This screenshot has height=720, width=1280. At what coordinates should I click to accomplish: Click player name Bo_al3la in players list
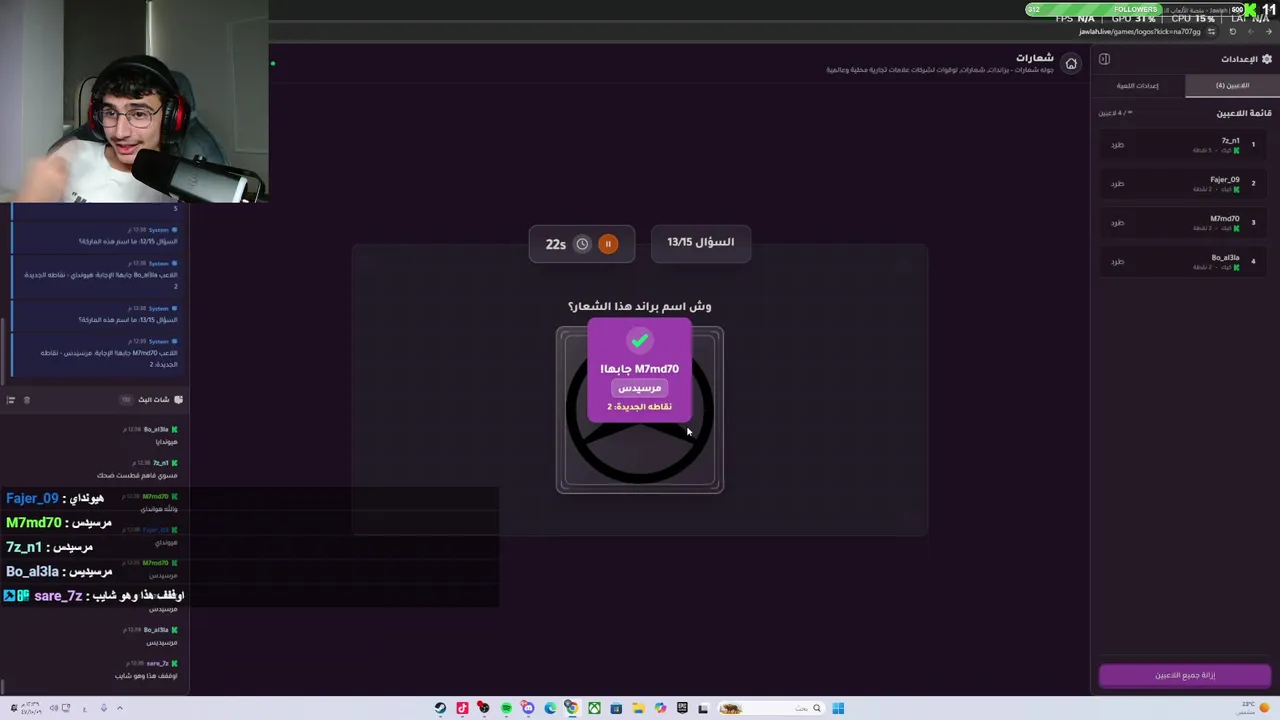point(1225,258)
